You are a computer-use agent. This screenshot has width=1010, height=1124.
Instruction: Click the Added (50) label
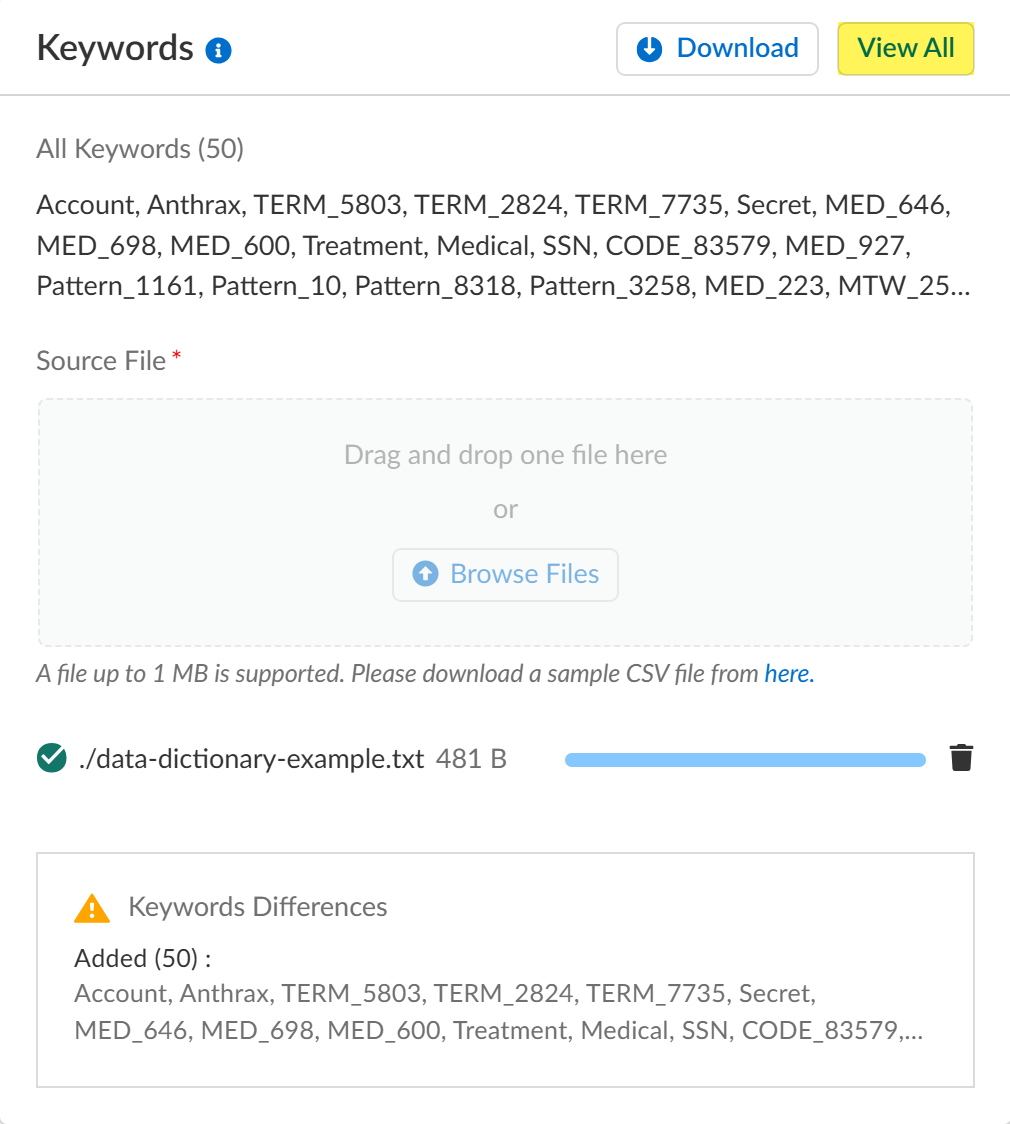pyautogui.click(x=143, y=958)
